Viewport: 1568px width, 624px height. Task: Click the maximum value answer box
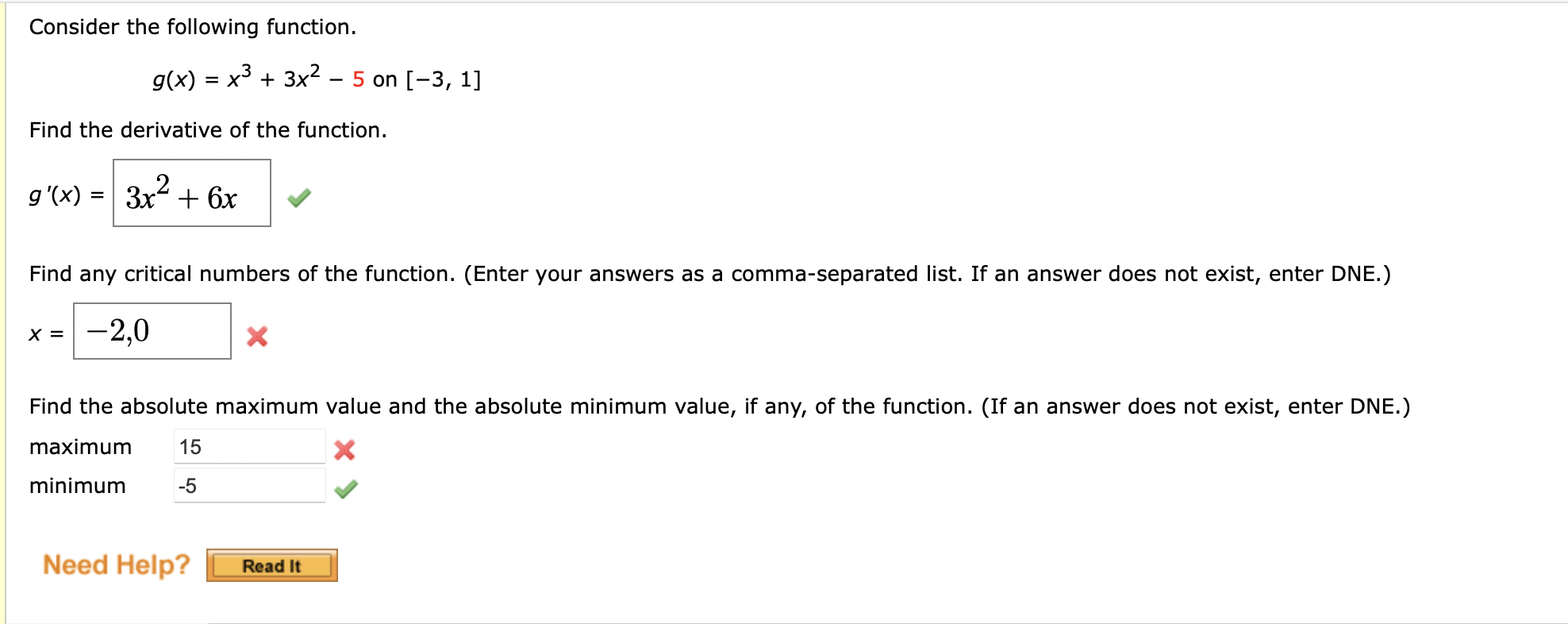(250, 446)
